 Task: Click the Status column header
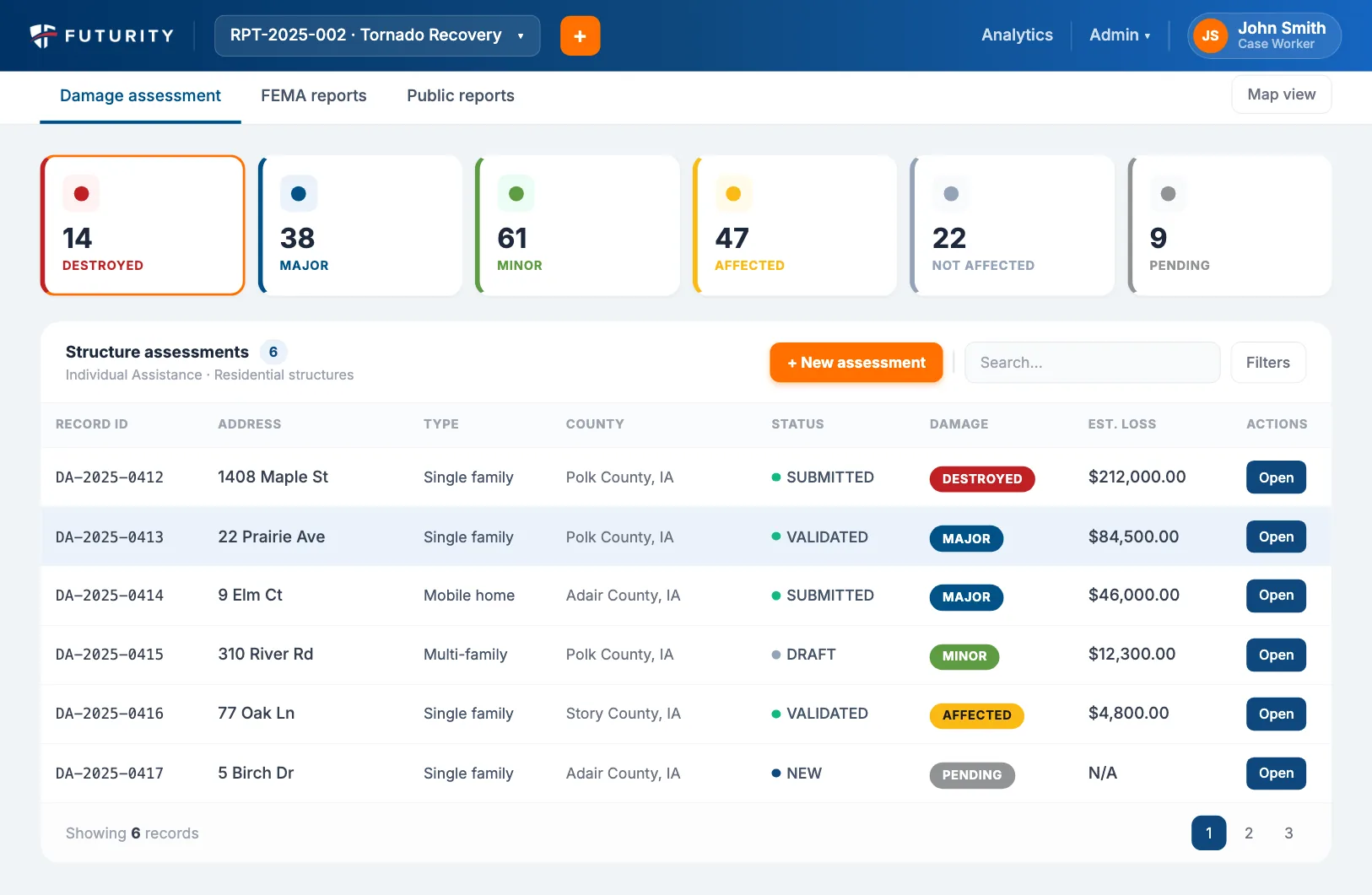[797, 424]
